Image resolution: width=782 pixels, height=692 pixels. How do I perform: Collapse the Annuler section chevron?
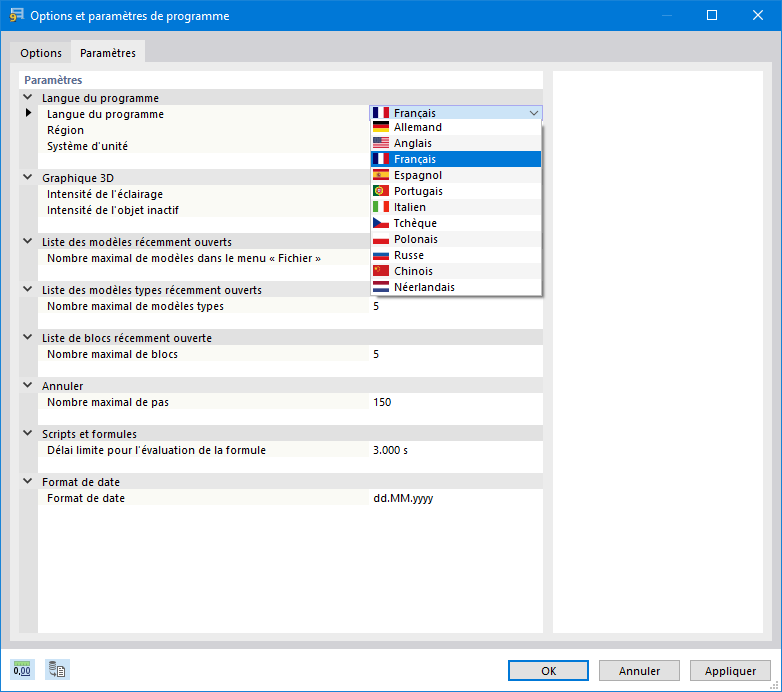(x=28, y=385)
